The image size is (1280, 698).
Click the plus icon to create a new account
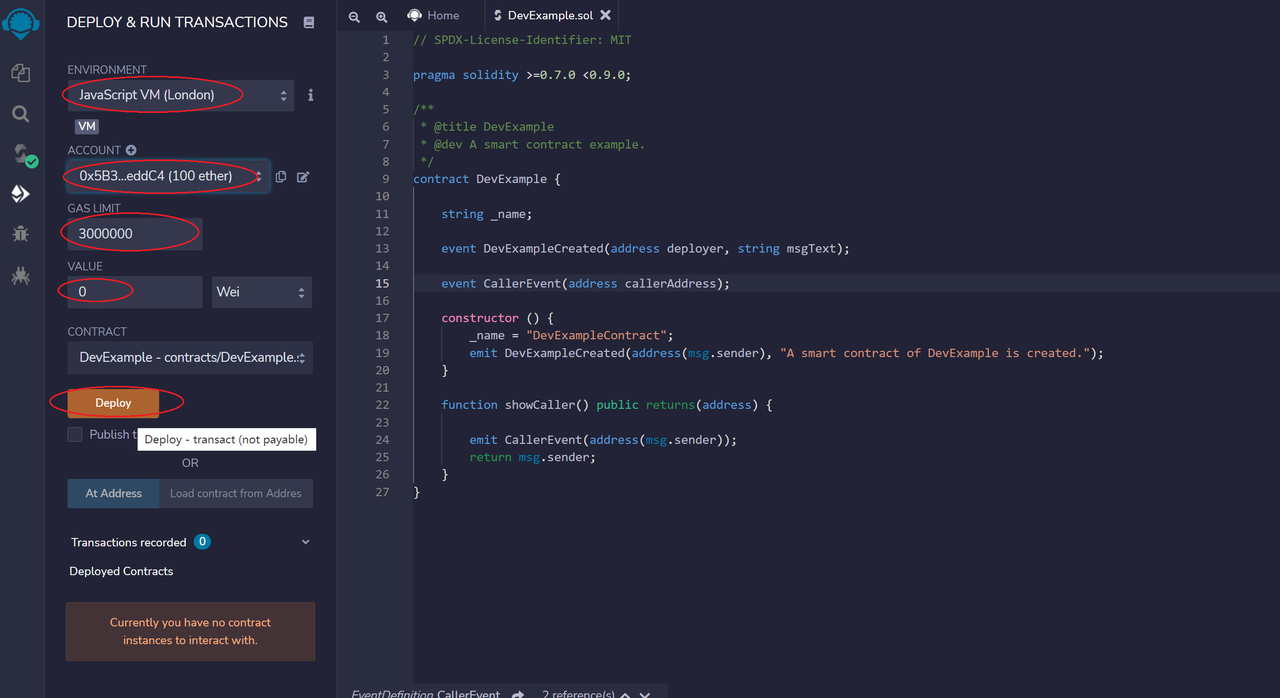point(131,150)
